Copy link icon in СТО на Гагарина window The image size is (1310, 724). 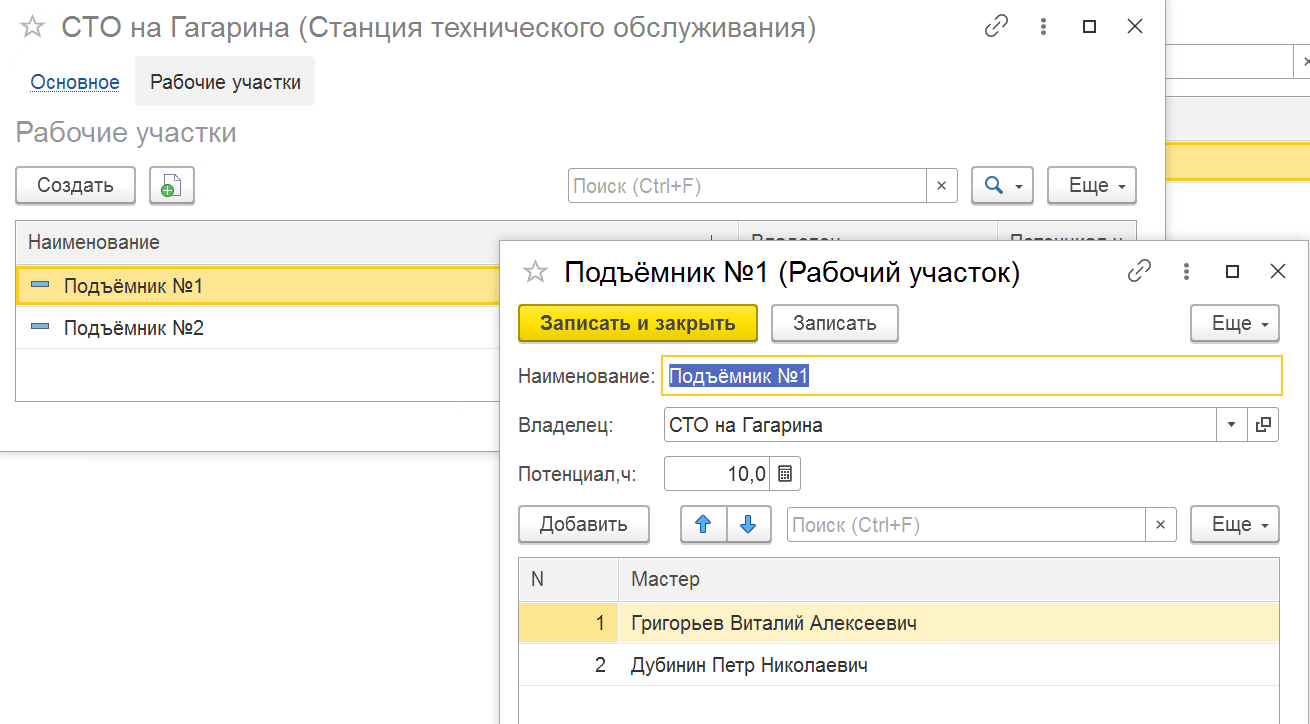pyautogui.click(x=996, y=27)
